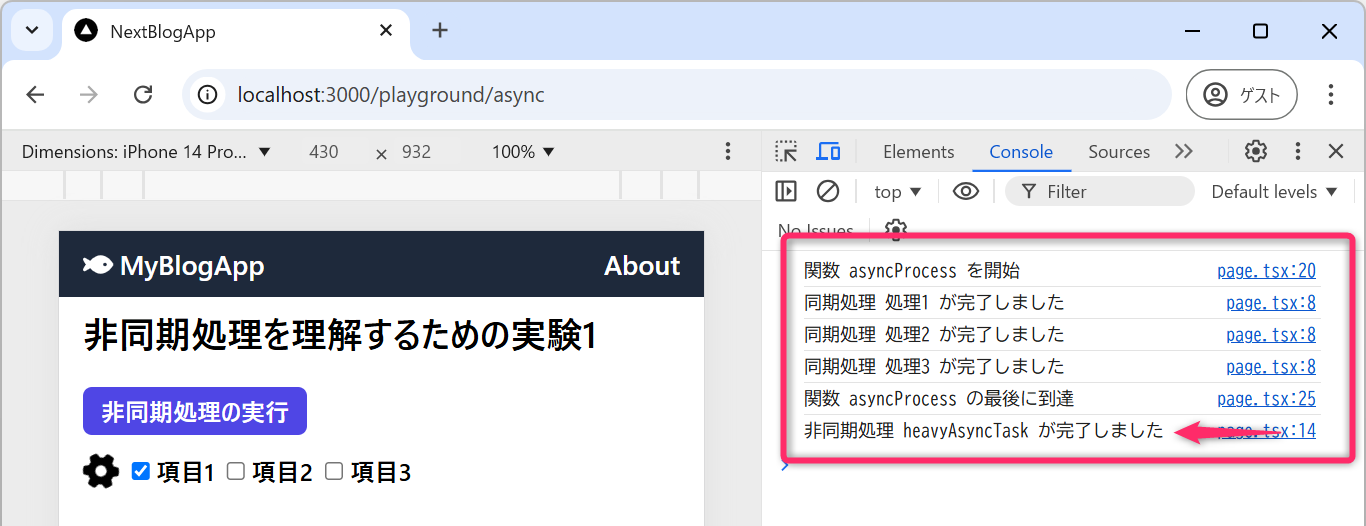Viewport: 1366px width, 526px height.
Task: Open the Dimensions device dropdown
Action: [x=146, y=152]
